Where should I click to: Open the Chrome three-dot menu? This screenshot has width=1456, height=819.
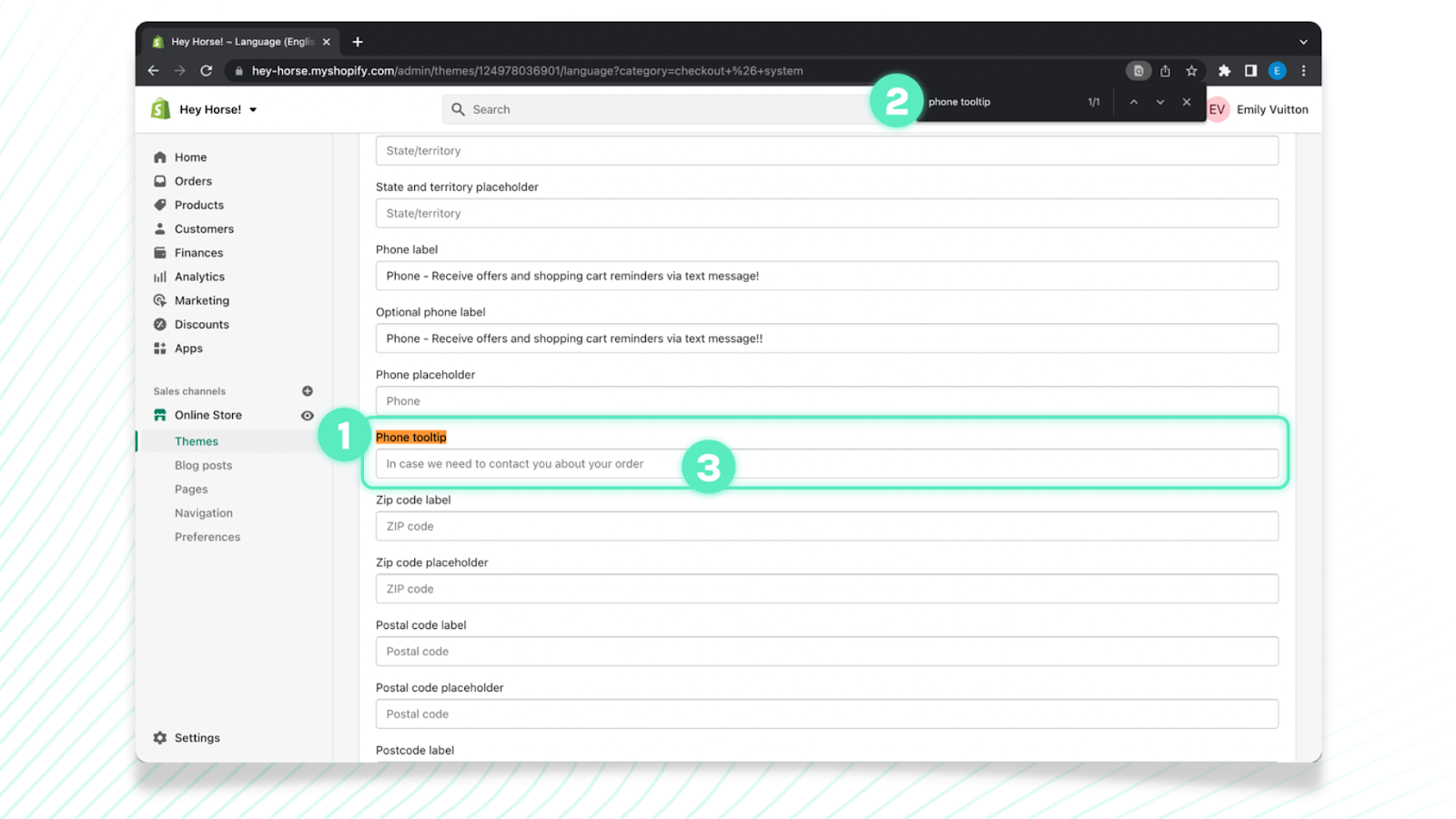click(x=1304, y=70)
